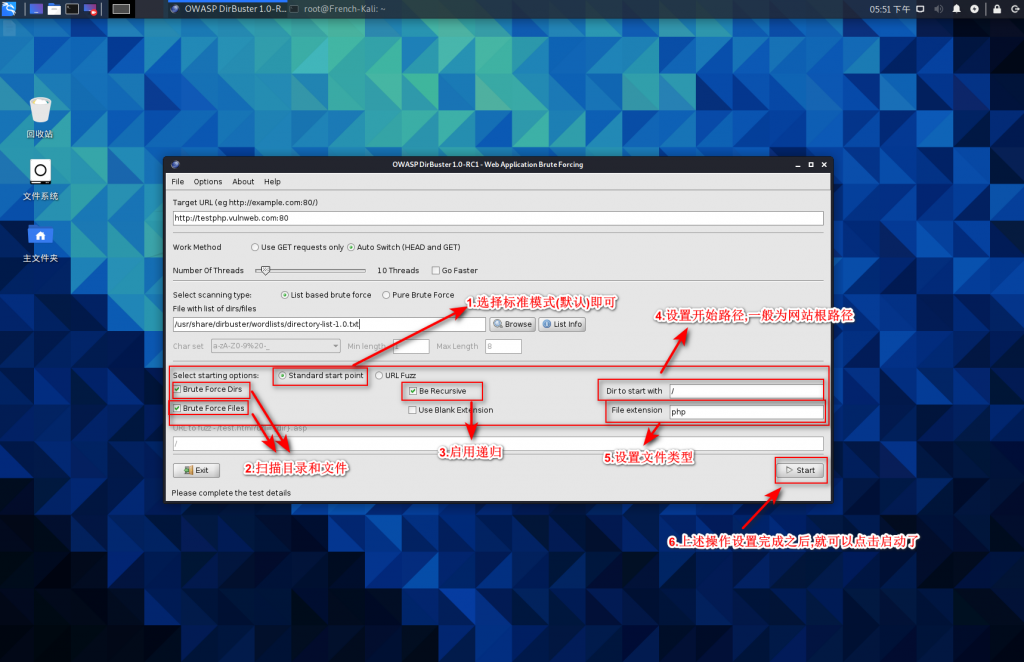Image resolution: width=1024 pixels, height=662 pixels.
Task: Maximize the DirBuster window
Action: tap(811, 165)
